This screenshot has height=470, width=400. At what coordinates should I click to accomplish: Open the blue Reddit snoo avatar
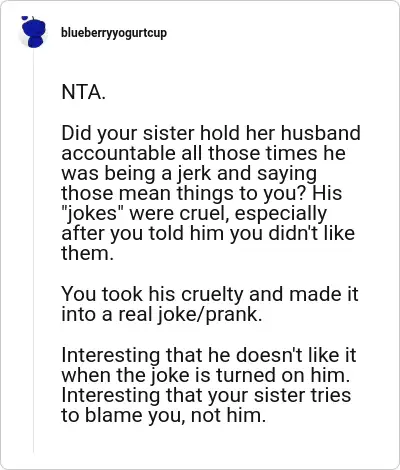click(x=33, y=32)
